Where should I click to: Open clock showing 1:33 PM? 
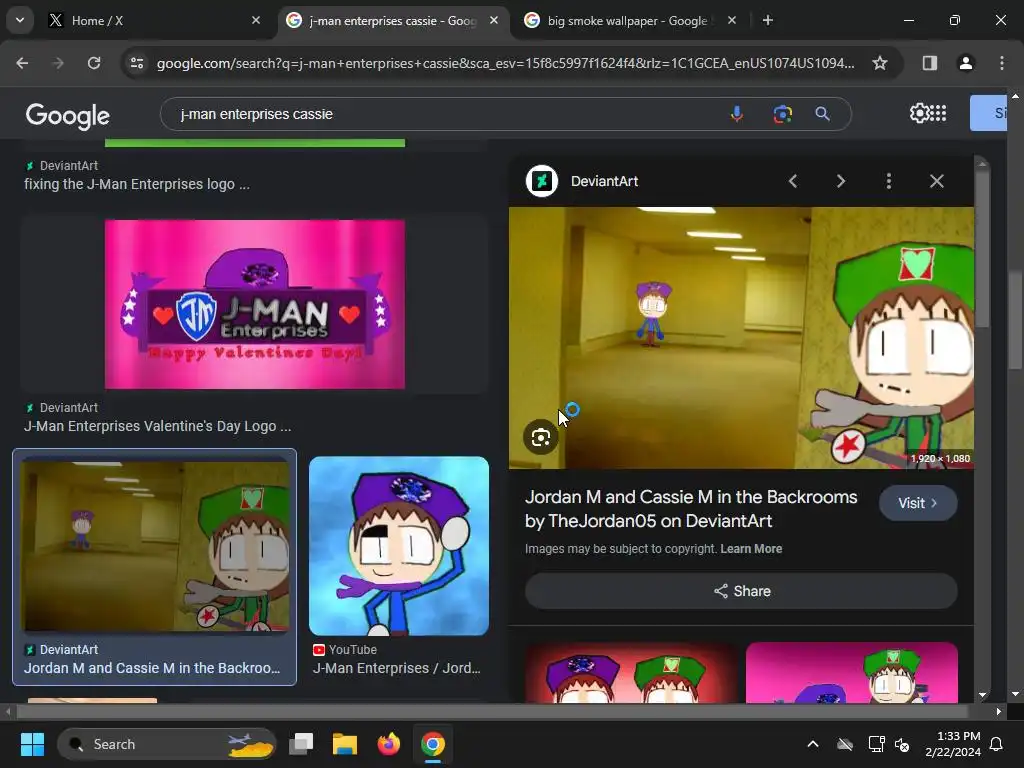click(953, 744)
